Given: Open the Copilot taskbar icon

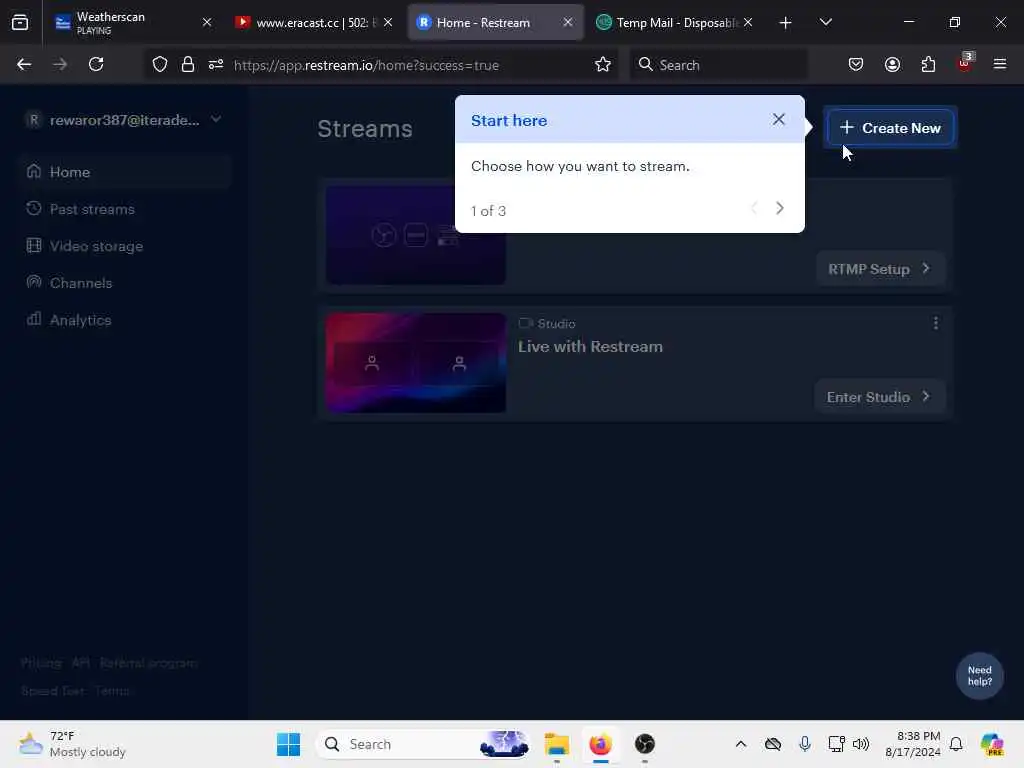Looking at the screenshot, I should coord(992,744).
